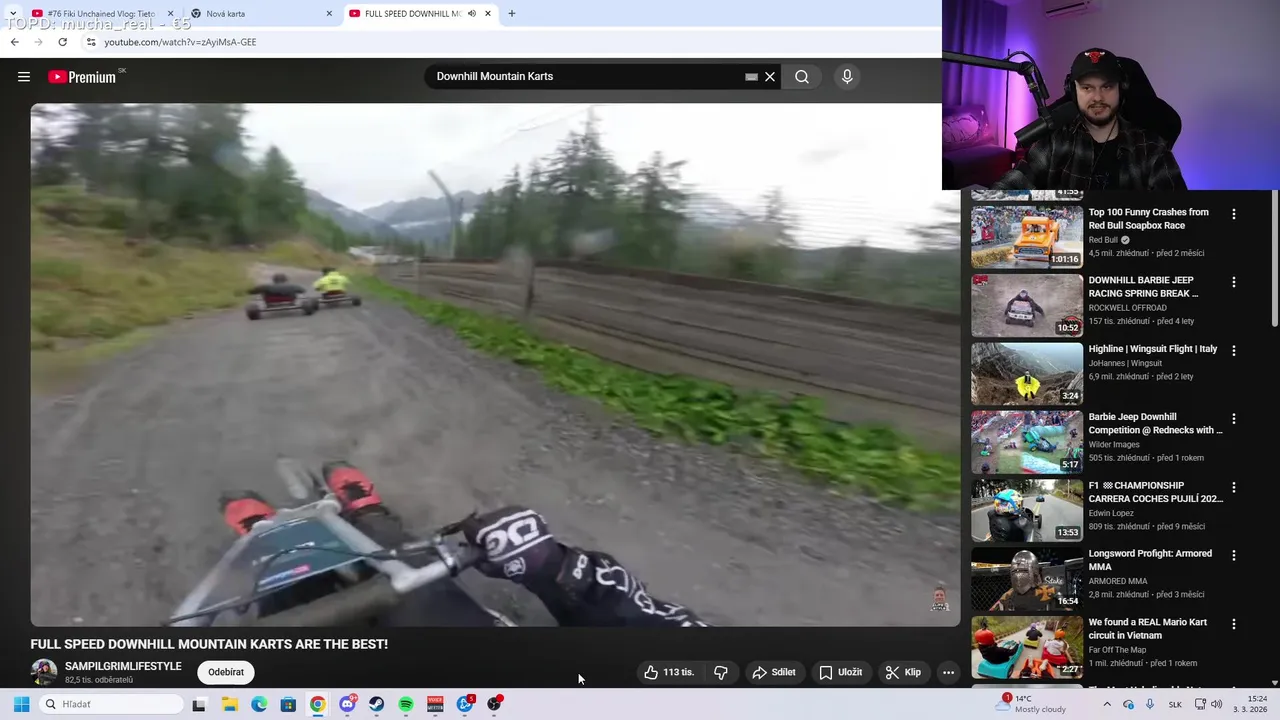1280x720 pixels.
Task: Open Discord from the taskbar
Action: [347, 704]
